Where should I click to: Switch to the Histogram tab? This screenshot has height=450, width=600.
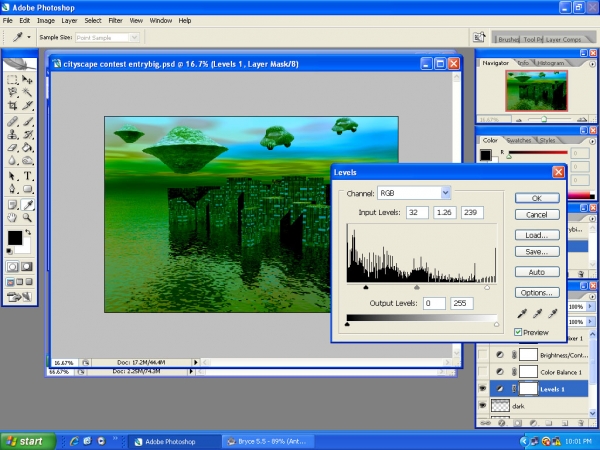550,63
